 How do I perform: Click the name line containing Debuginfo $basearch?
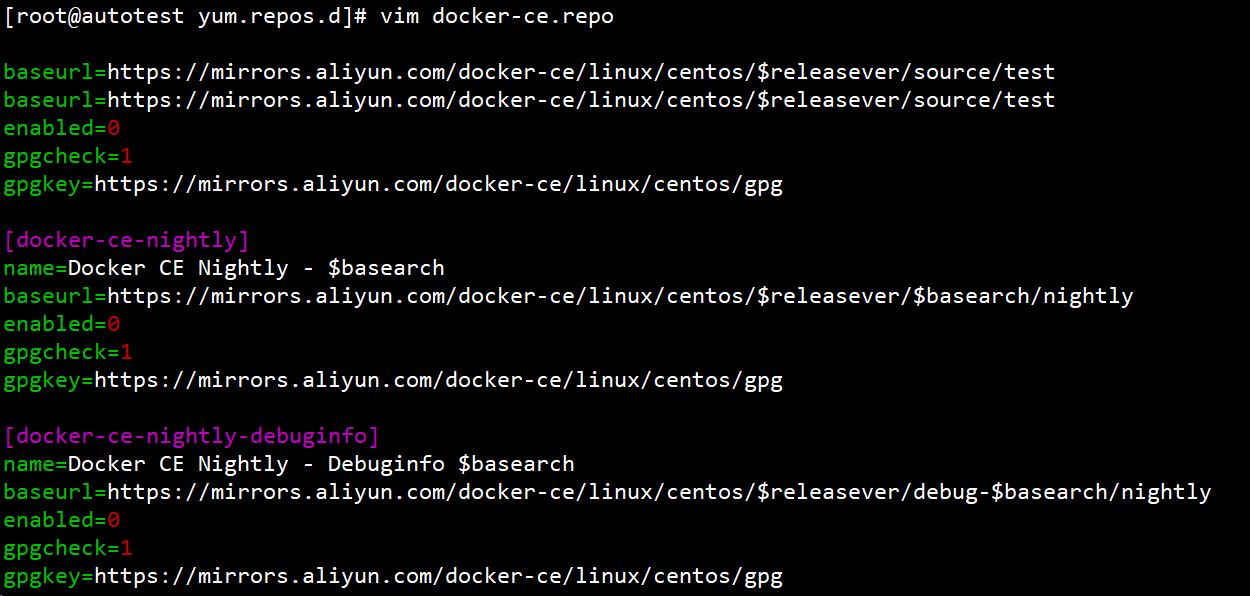289,464
